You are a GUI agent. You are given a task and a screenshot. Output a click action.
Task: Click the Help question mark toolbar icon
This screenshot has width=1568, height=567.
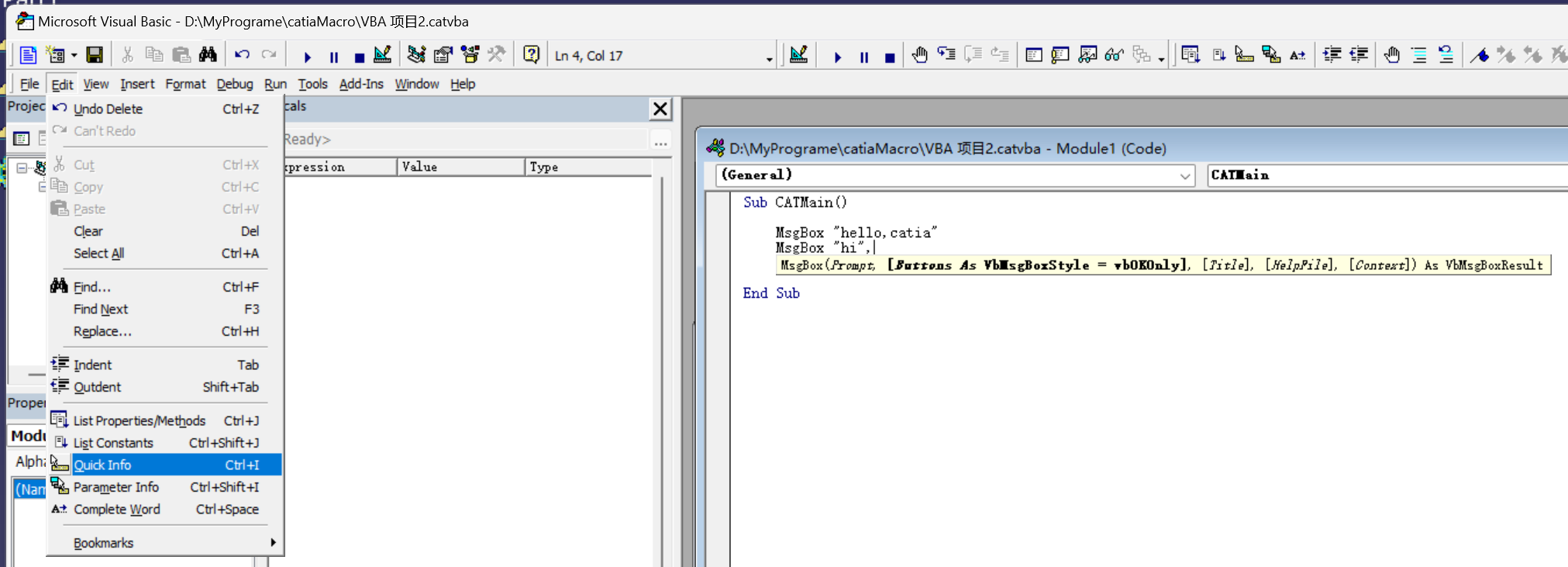(x=531, y=55)
